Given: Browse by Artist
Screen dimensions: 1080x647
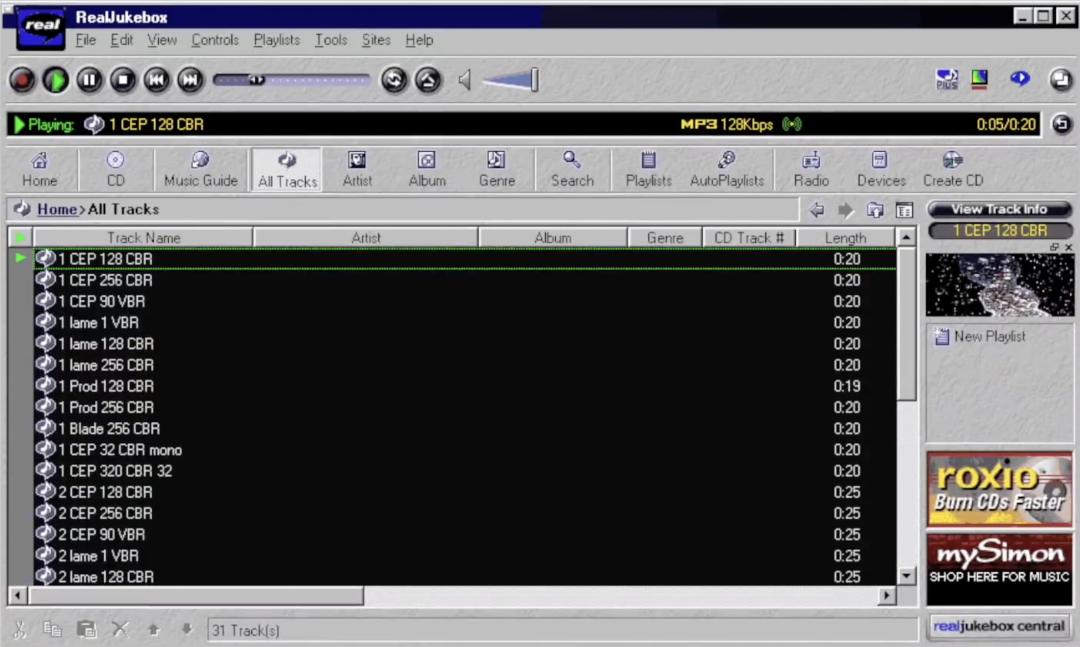Looking at the screenshot, I should (357, 170).
